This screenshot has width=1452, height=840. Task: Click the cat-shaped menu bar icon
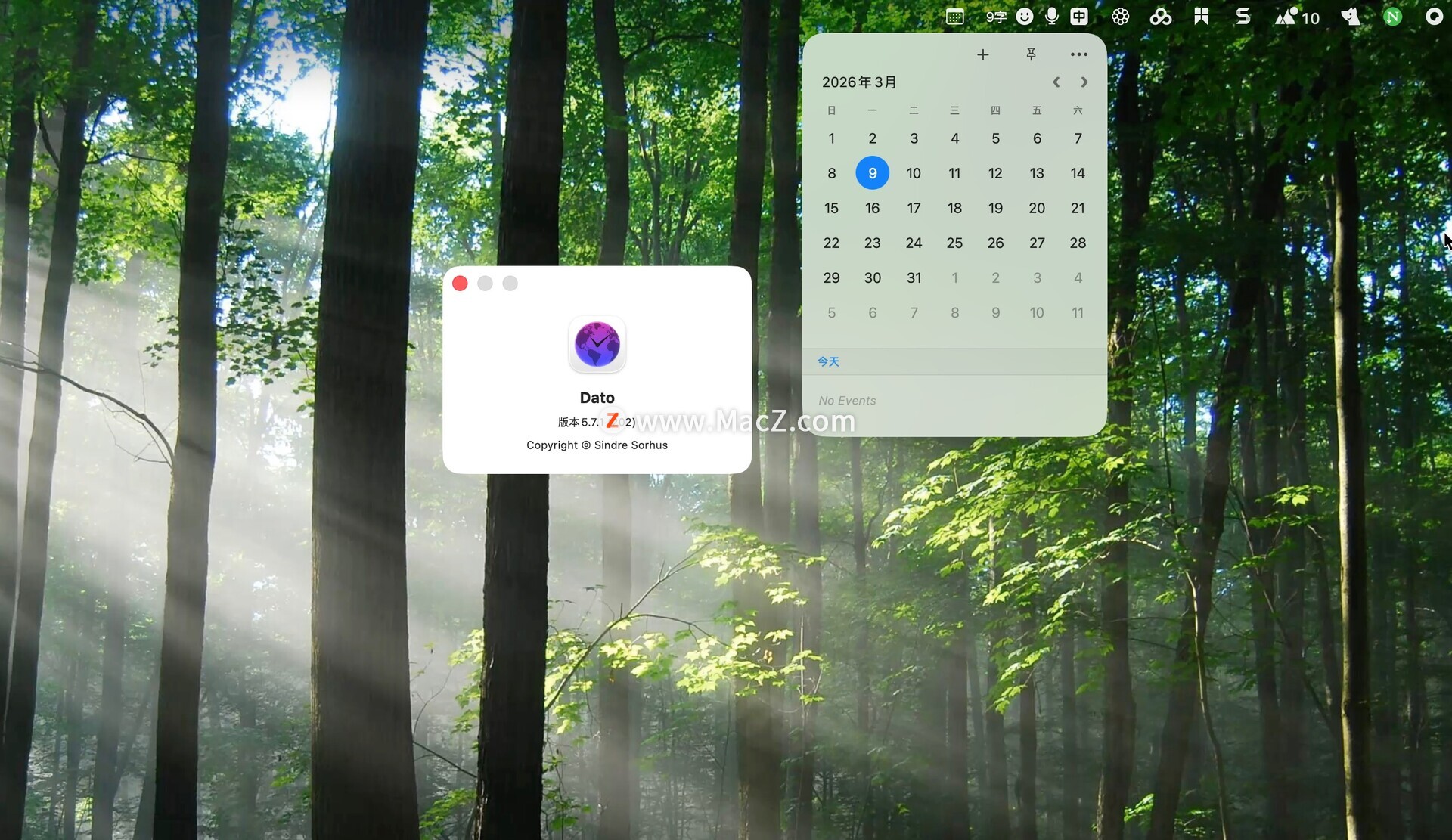point(1351,17)
